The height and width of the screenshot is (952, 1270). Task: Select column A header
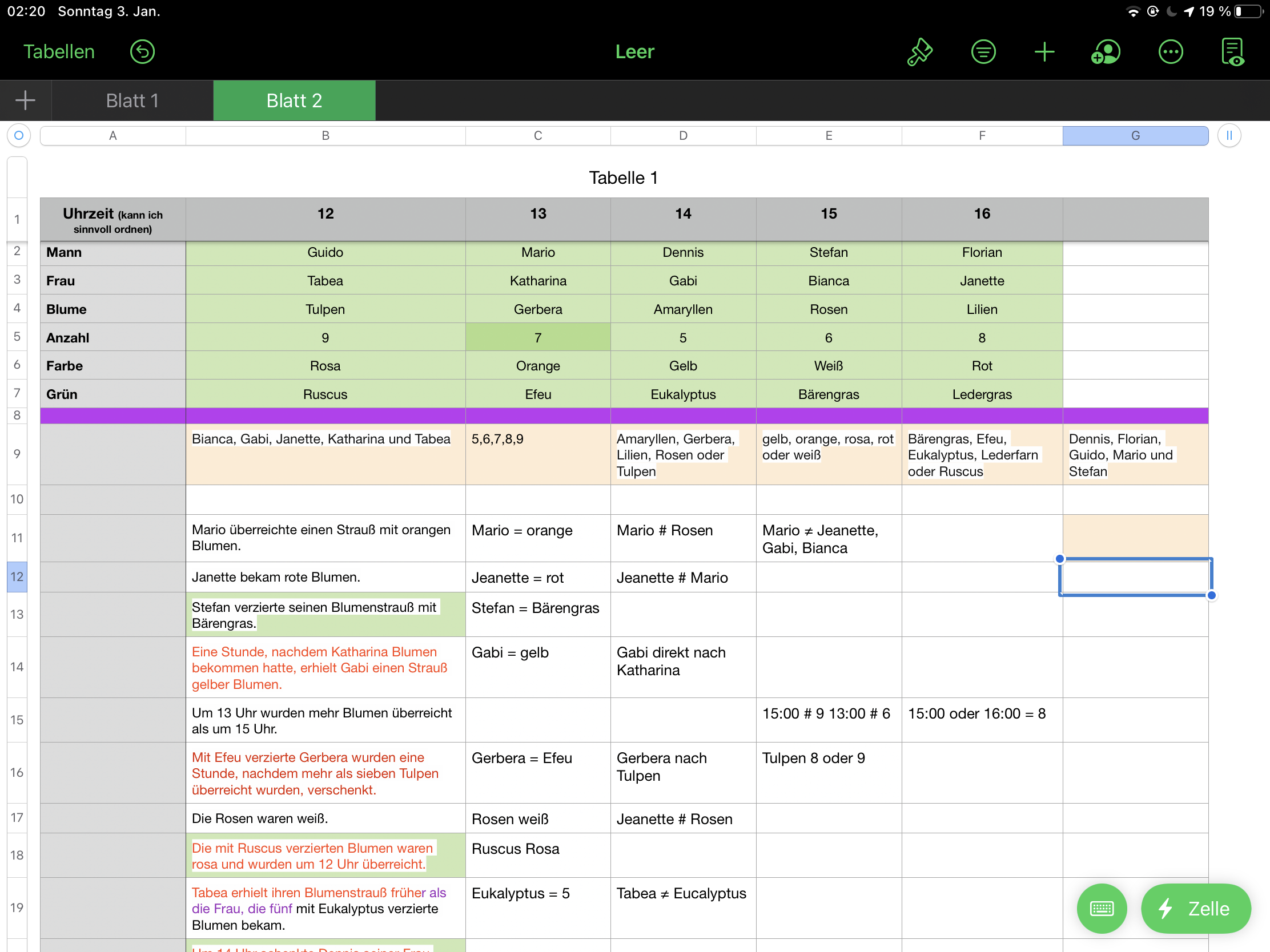coord(113,135)
